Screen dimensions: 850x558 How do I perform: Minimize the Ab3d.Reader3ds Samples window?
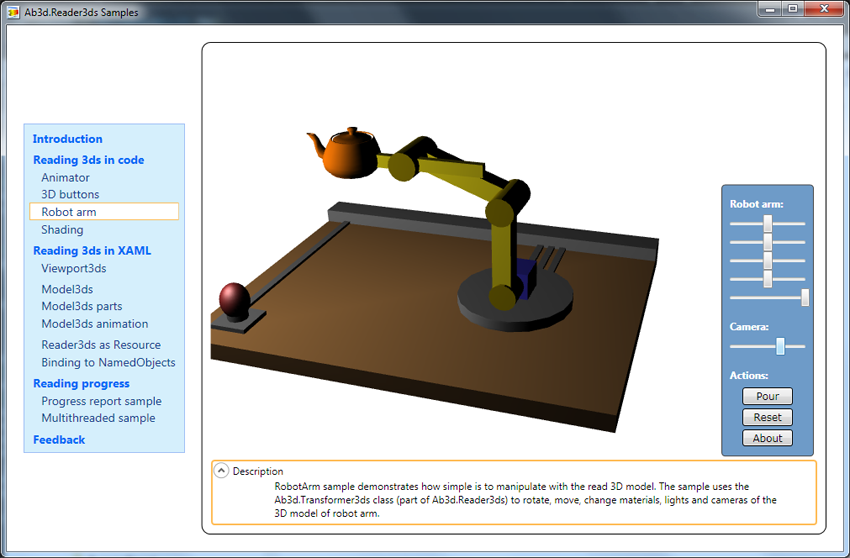click(770, 9)
